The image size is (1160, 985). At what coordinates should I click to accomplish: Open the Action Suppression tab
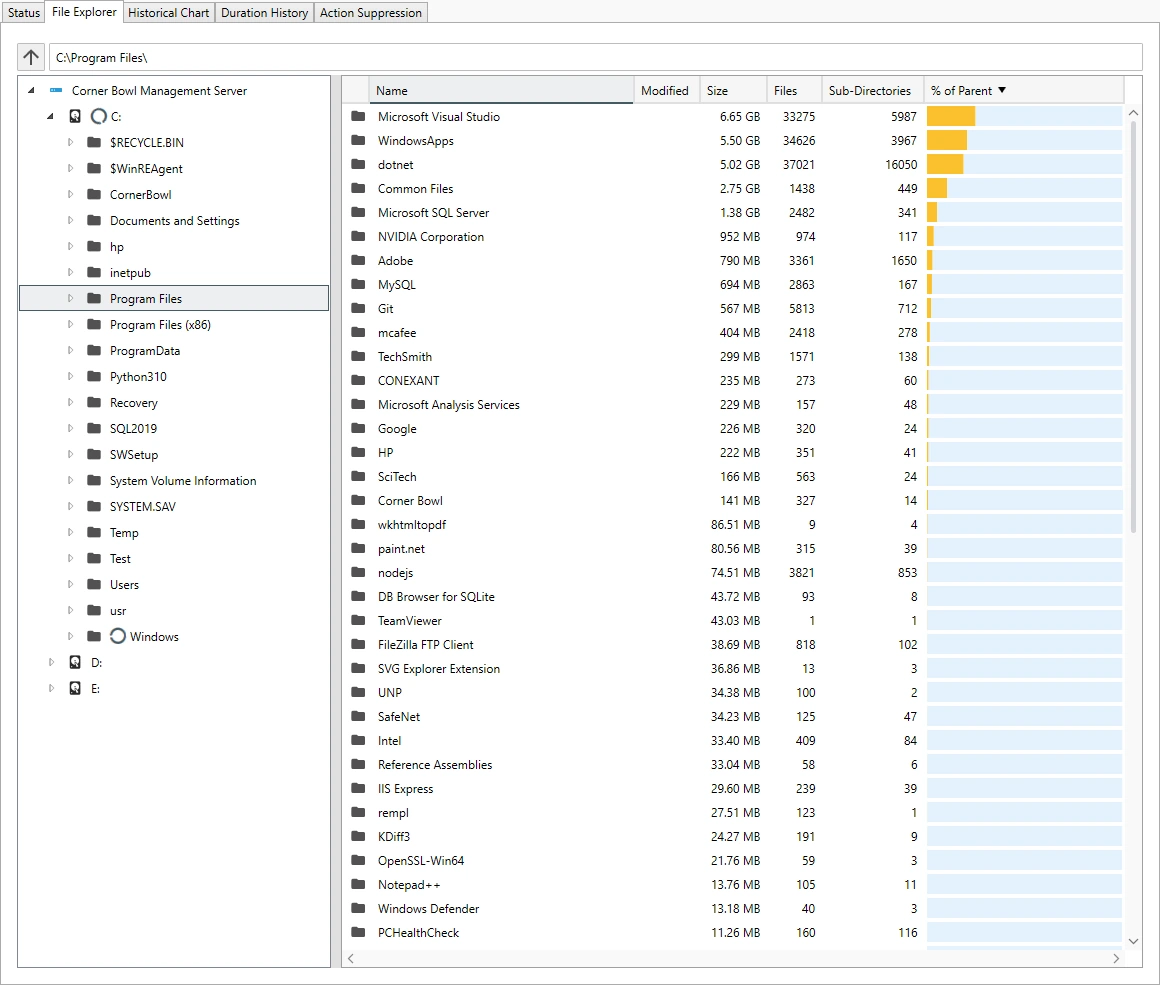(371, 13)
